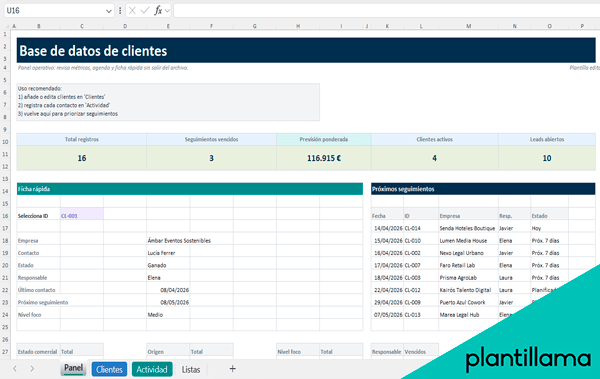Open the Clientes sheet tab

pyautogui.click(x=109, y=369)
